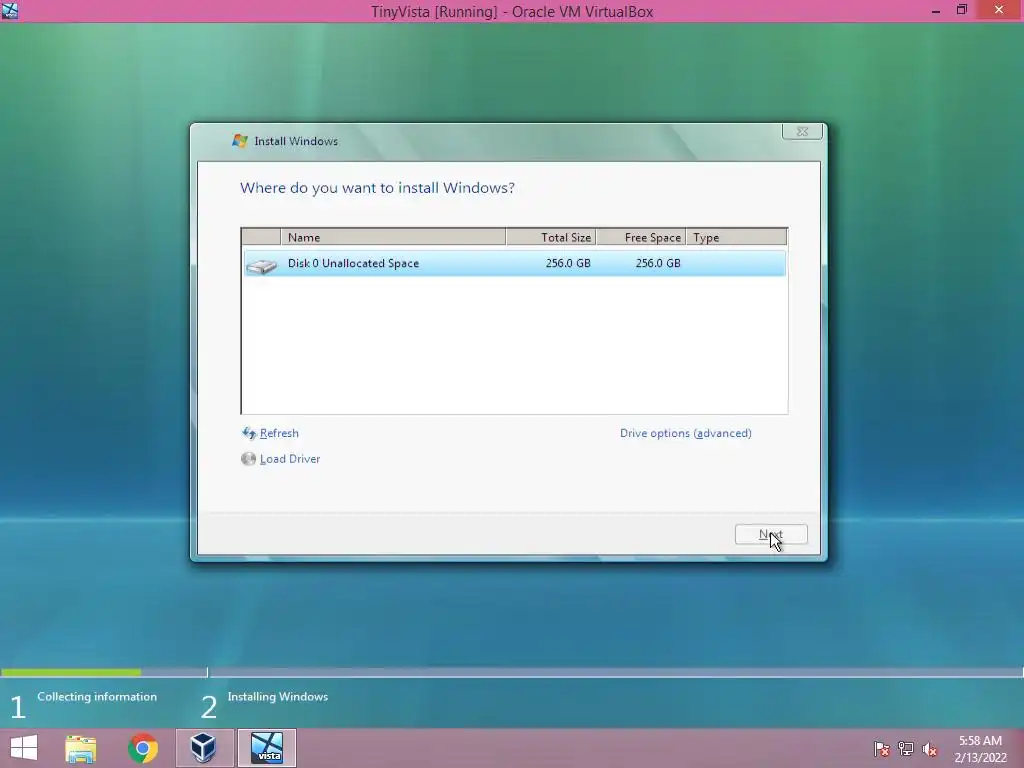Click the Free Space column header
Viewport: 1024px width, 768px height.
tap(641, 237)
